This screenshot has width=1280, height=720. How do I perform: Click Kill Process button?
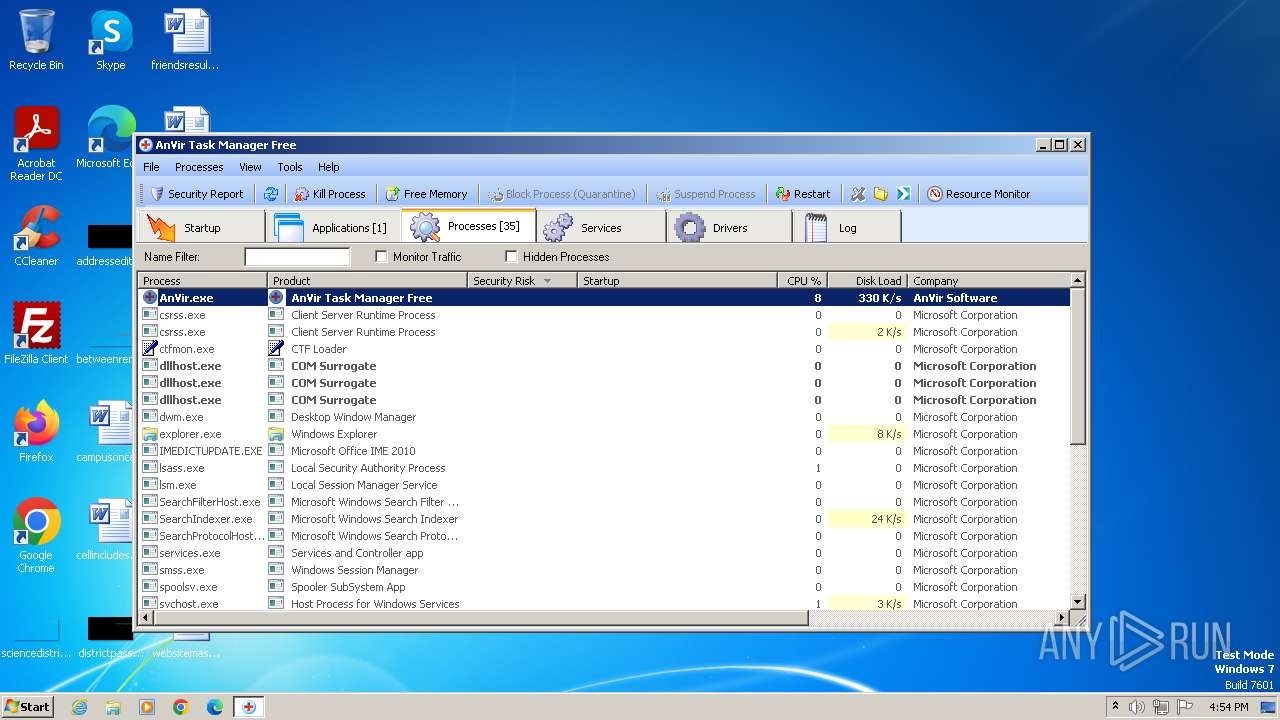[x=331, y=194]
